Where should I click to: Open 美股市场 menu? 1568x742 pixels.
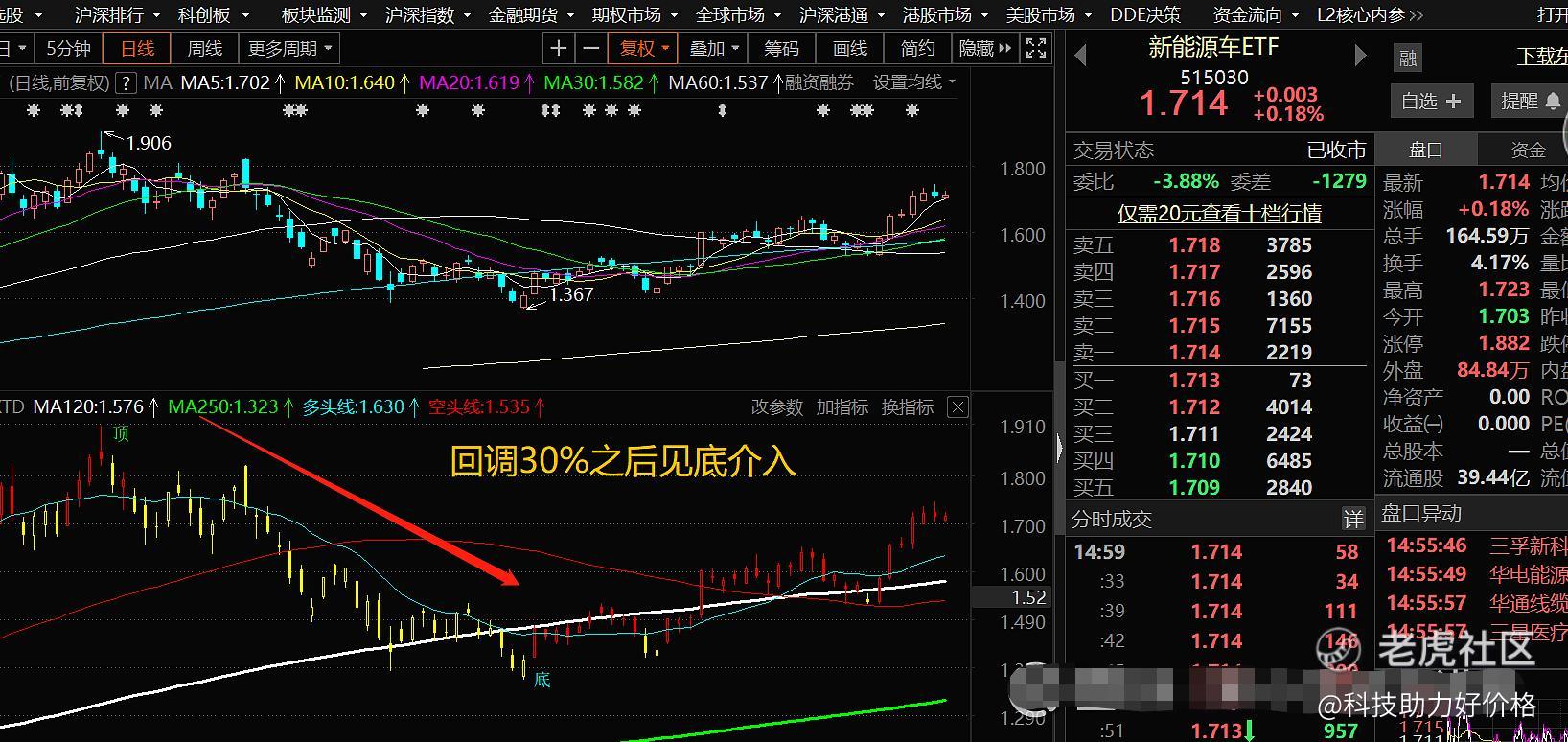[1049, 14]
